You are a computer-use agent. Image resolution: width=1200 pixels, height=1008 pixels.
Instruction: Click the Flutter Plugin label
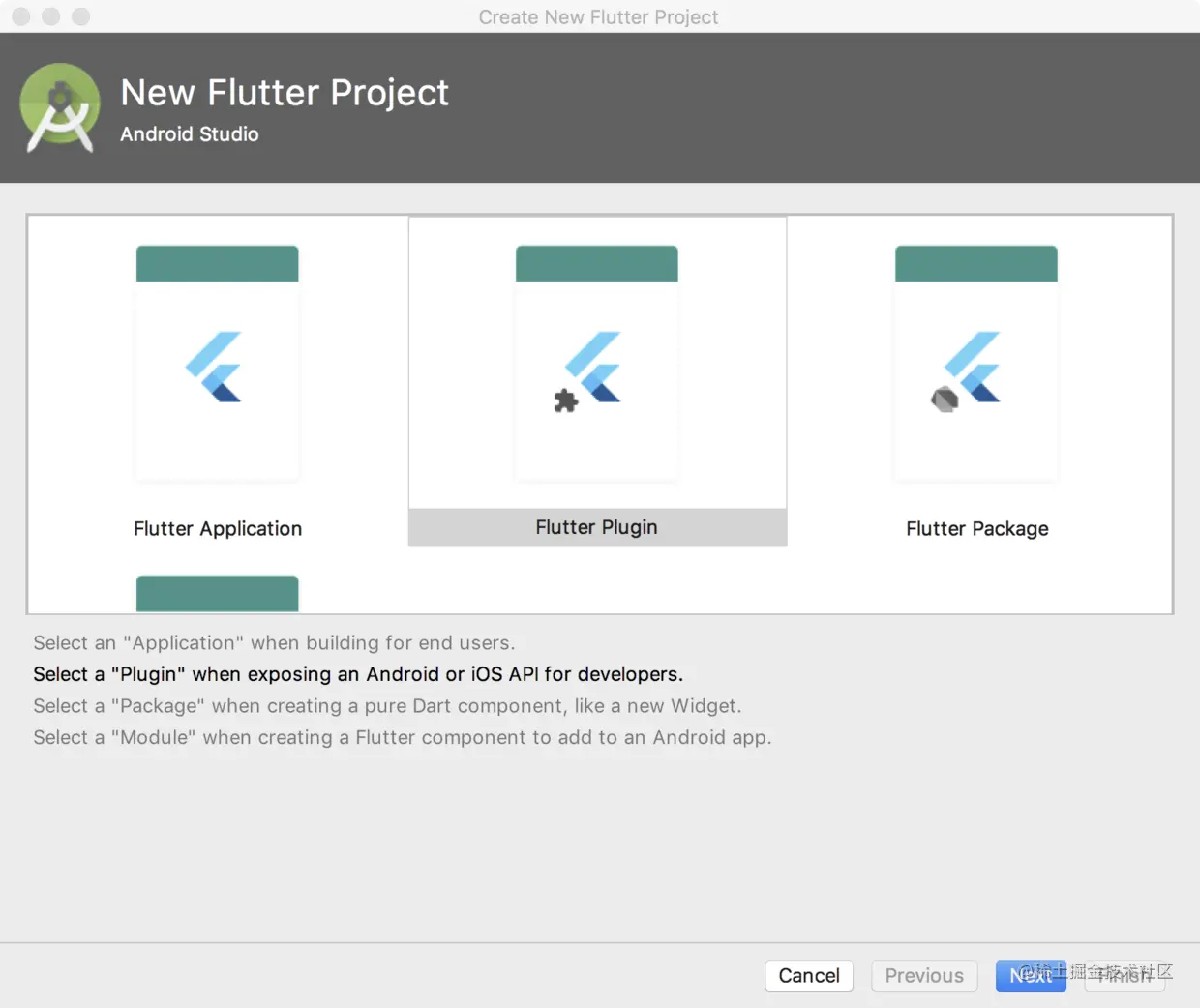click(597, 527)
